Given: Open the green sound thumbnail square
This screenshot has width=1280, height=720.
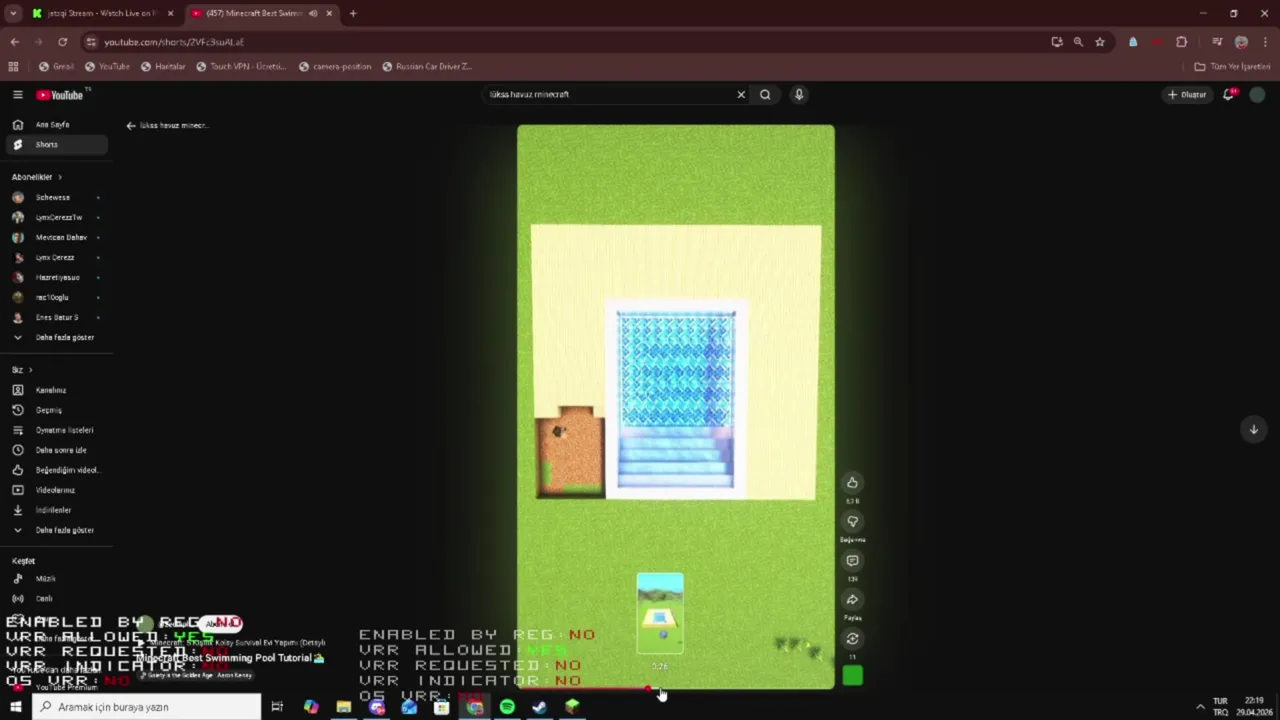Looking at the screenshot, I should tap(852, 677).
